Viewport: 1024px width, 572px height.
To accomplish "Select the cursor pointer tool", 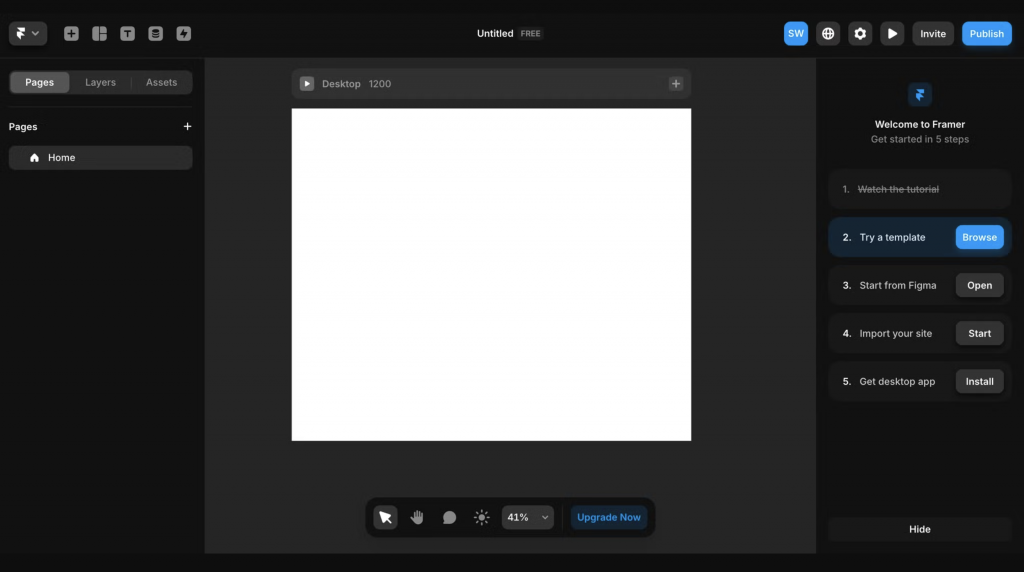I will [x=385, y=517].
